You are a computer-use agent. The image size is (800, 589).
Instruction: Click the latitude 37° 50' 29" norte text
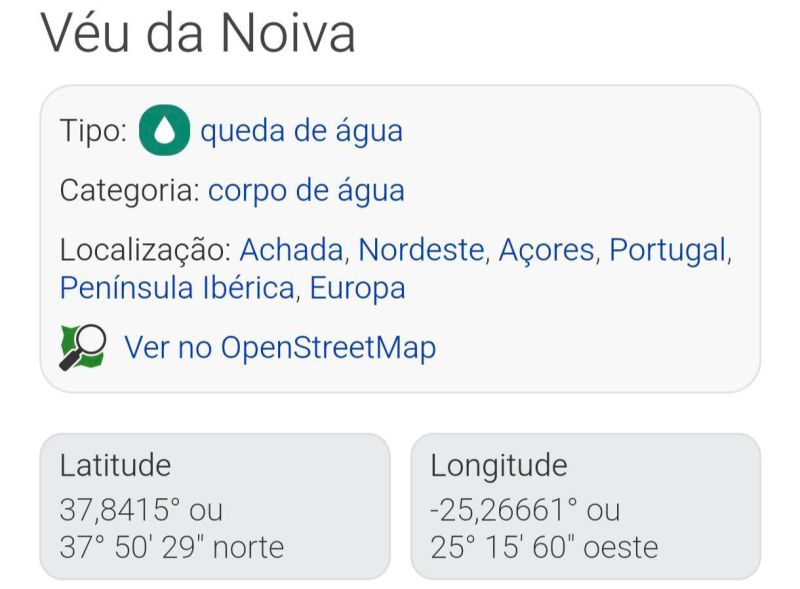click(171, 547)
